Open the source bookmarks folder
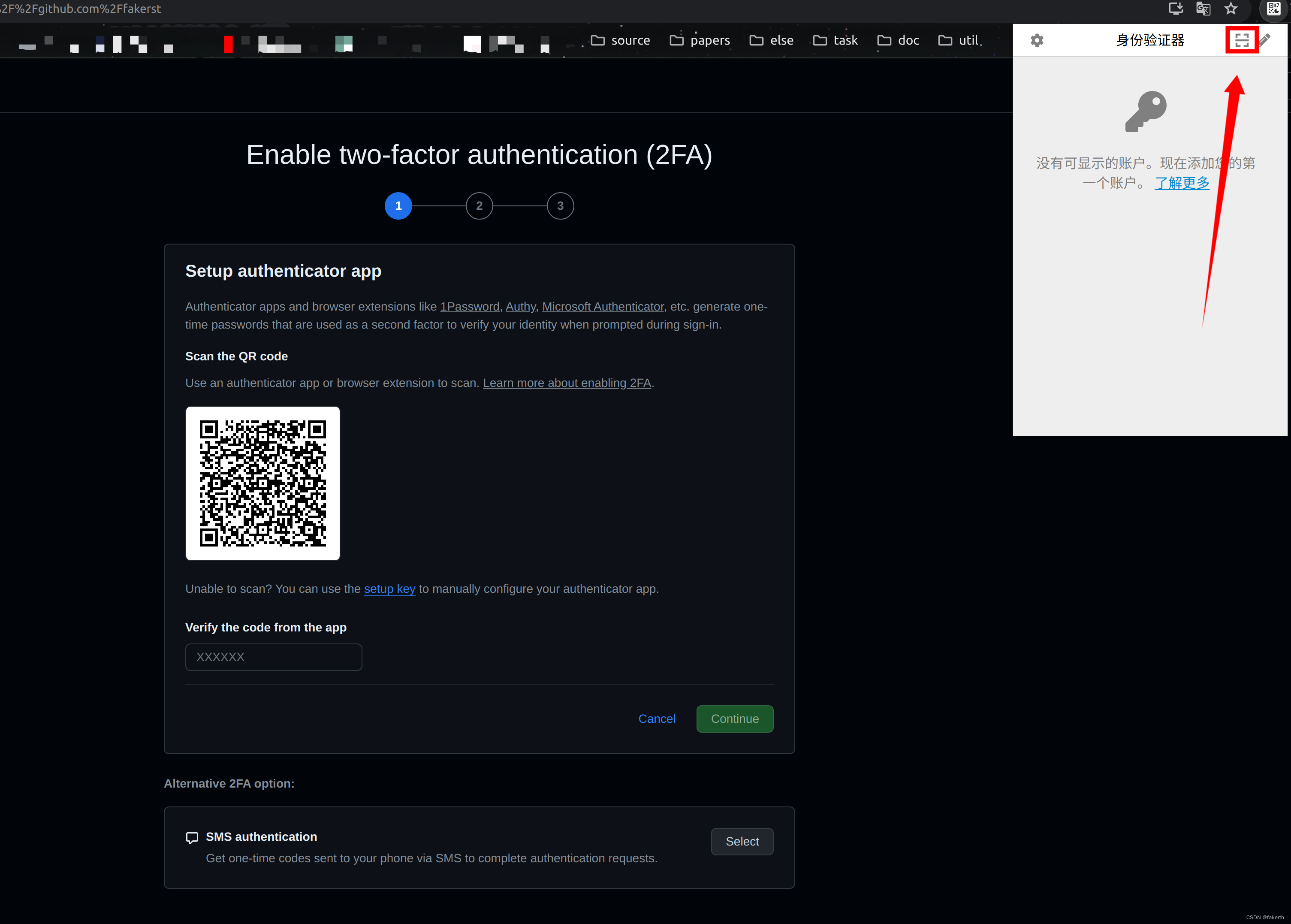Screen dimensions: 1291x924 tap(621, 40)
